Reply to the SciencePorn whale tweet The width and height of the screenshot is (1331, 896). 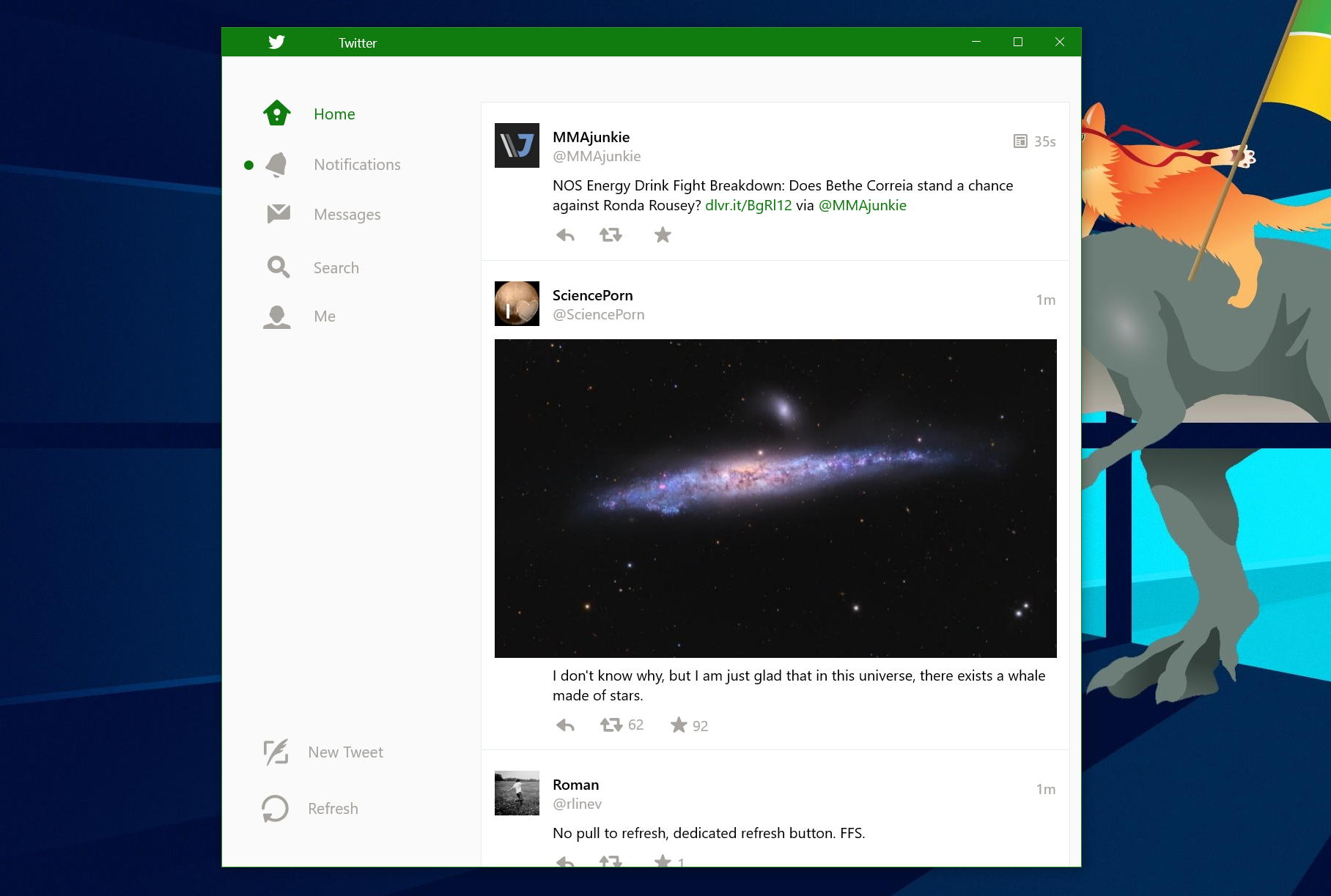565,725
